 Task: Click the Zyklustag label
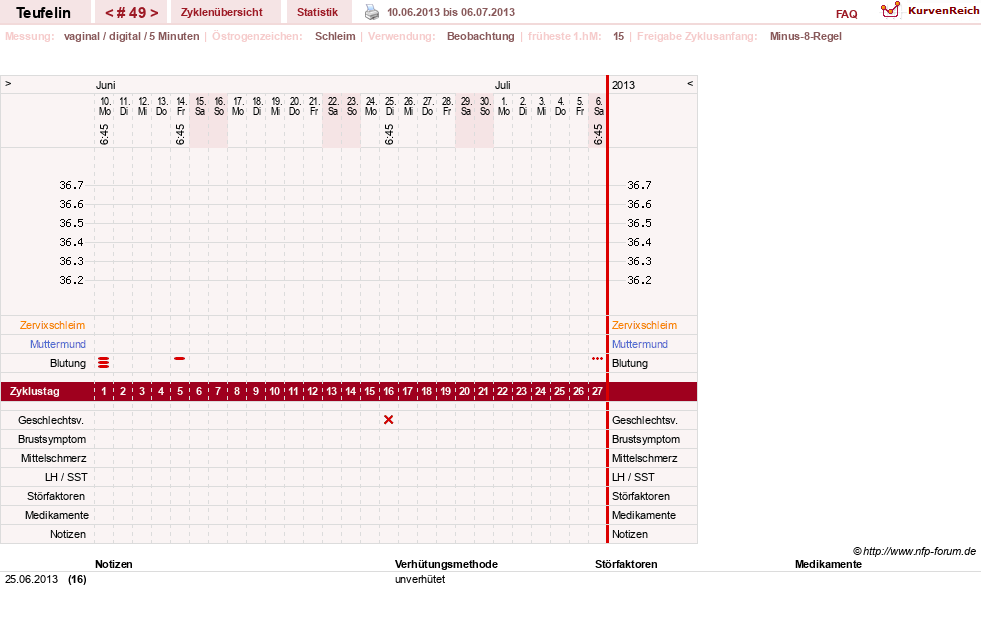(34, 392)
